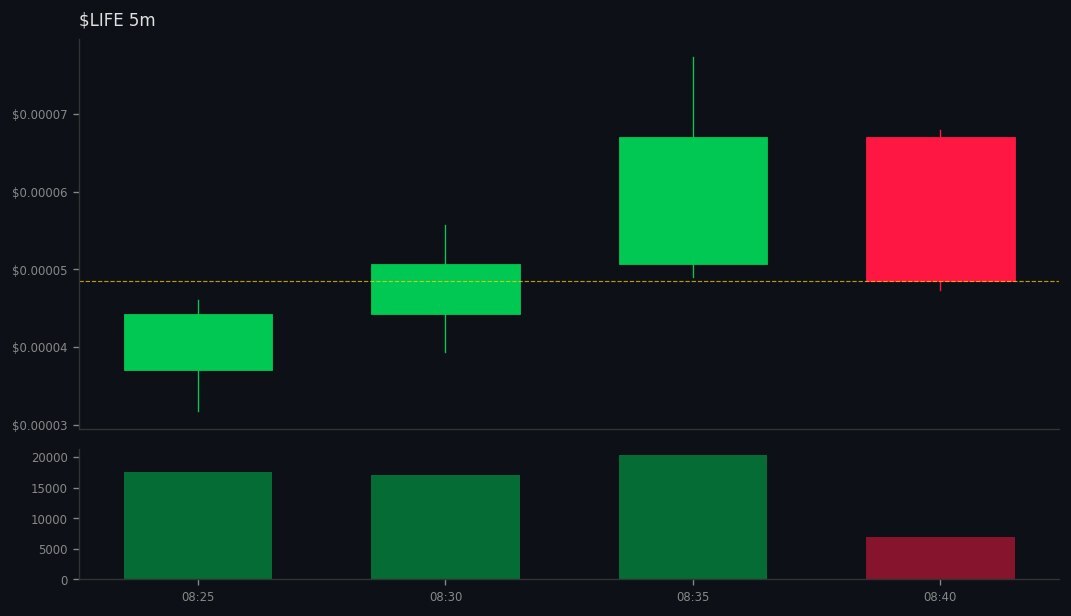This screenshot has height=616, width=1071.
Task: Click the 08:25 time axis label
Action: pos(198,596)
